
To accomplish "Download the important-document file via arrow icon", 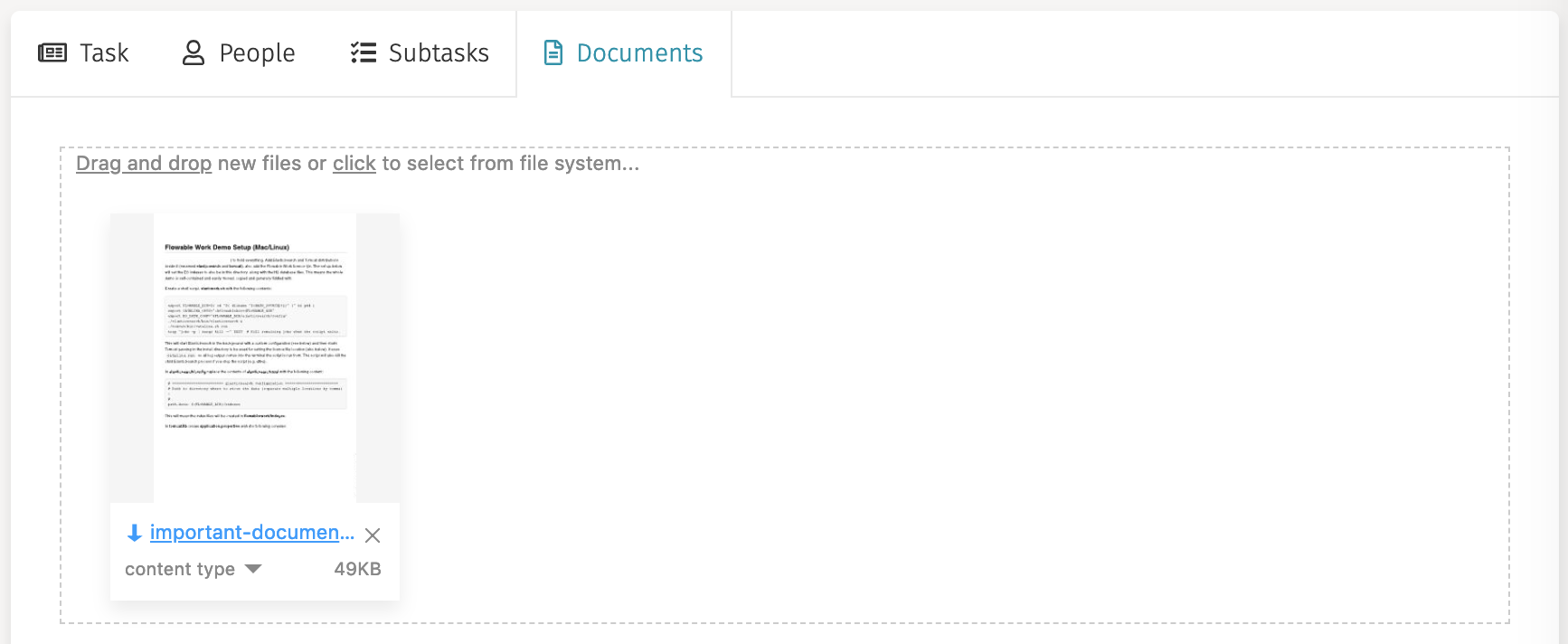I will pyautogui.click(x=133, y=533).
